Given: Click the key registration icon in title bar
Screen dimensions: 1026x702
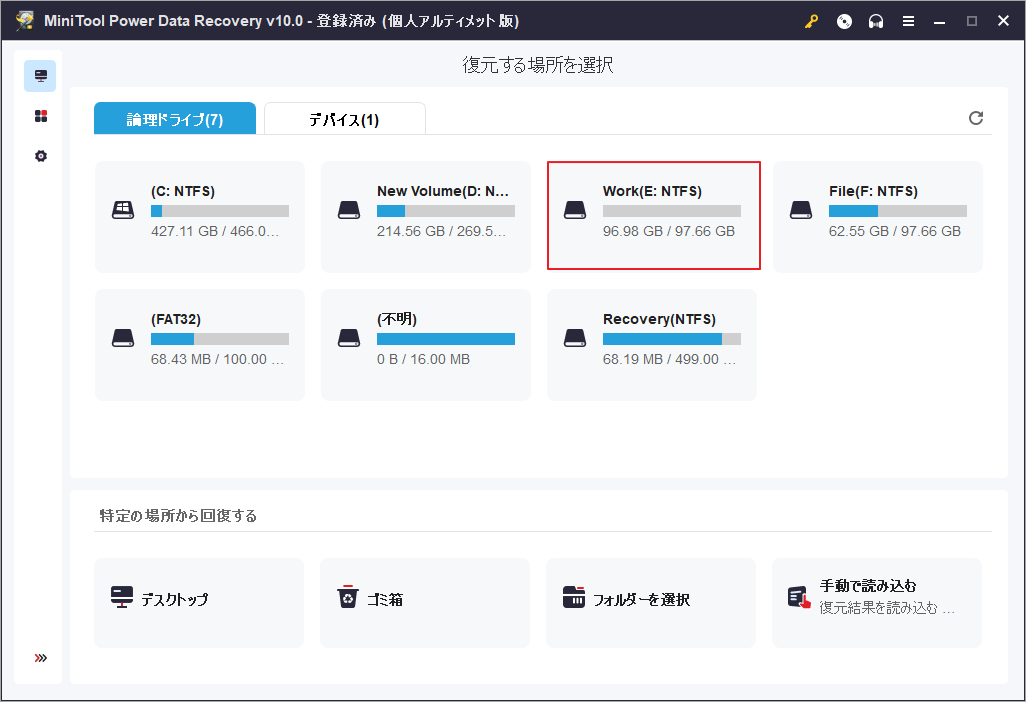Looking at the screenshot, I should point(812,21).
